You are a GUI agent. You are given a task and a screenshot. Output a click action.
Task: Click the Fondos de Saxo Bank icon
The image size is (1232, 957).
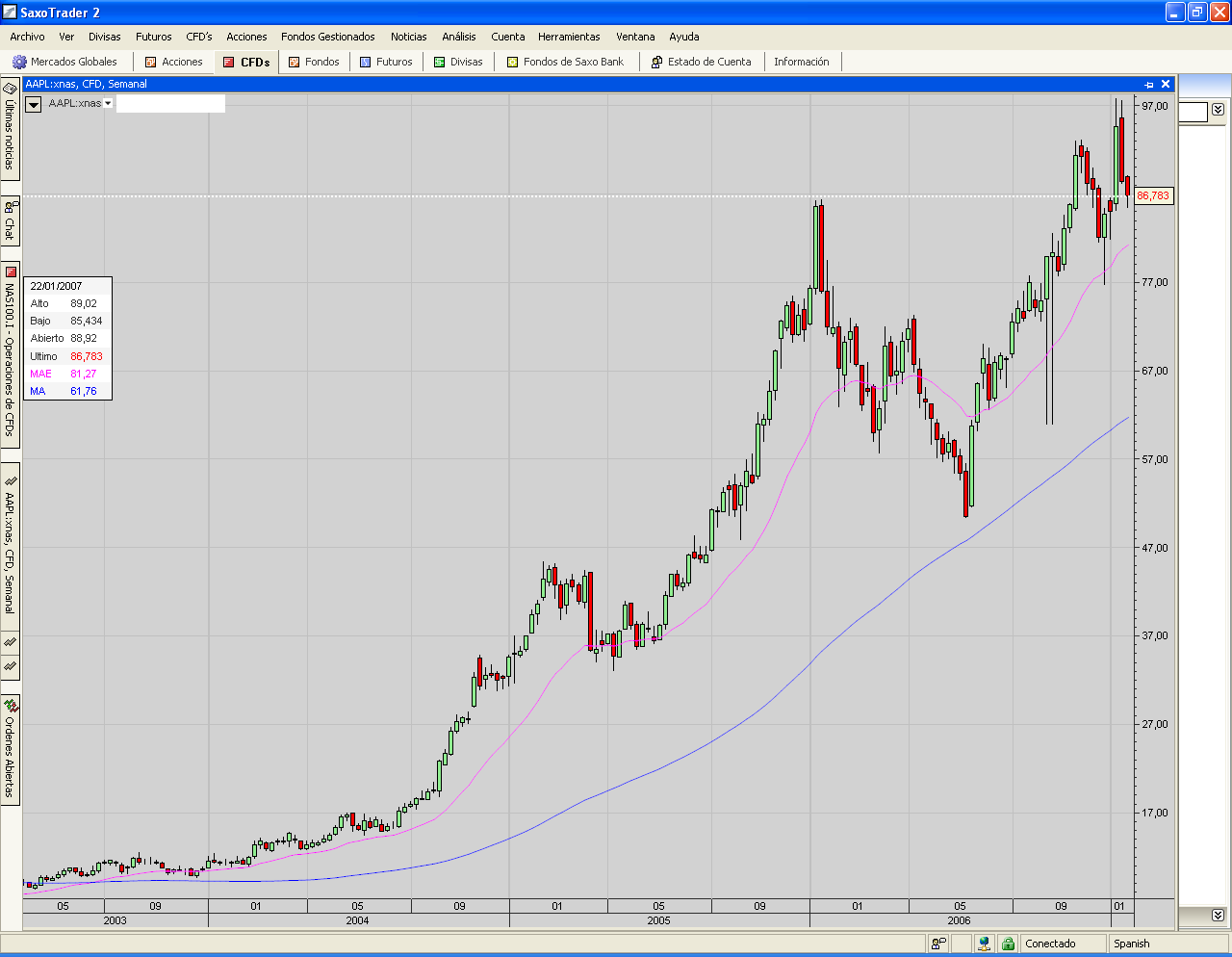click(x=513, y=62)
